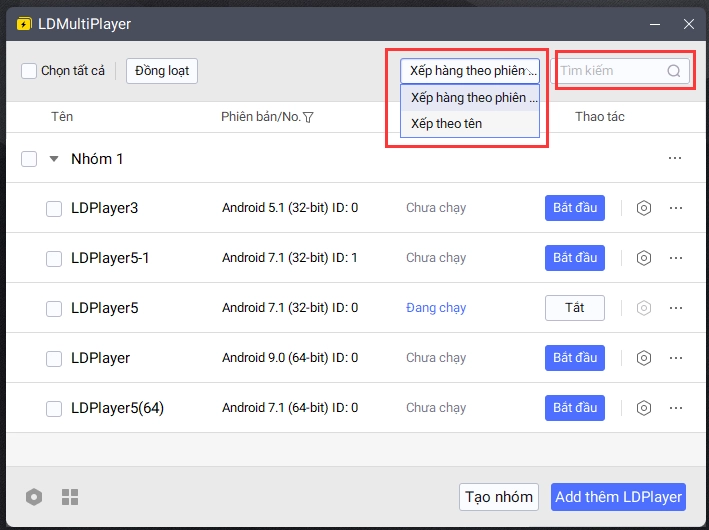709x530 pixels.
Task: Collapse the Nhóm 1 group triangle
Action: click(54, 159)
